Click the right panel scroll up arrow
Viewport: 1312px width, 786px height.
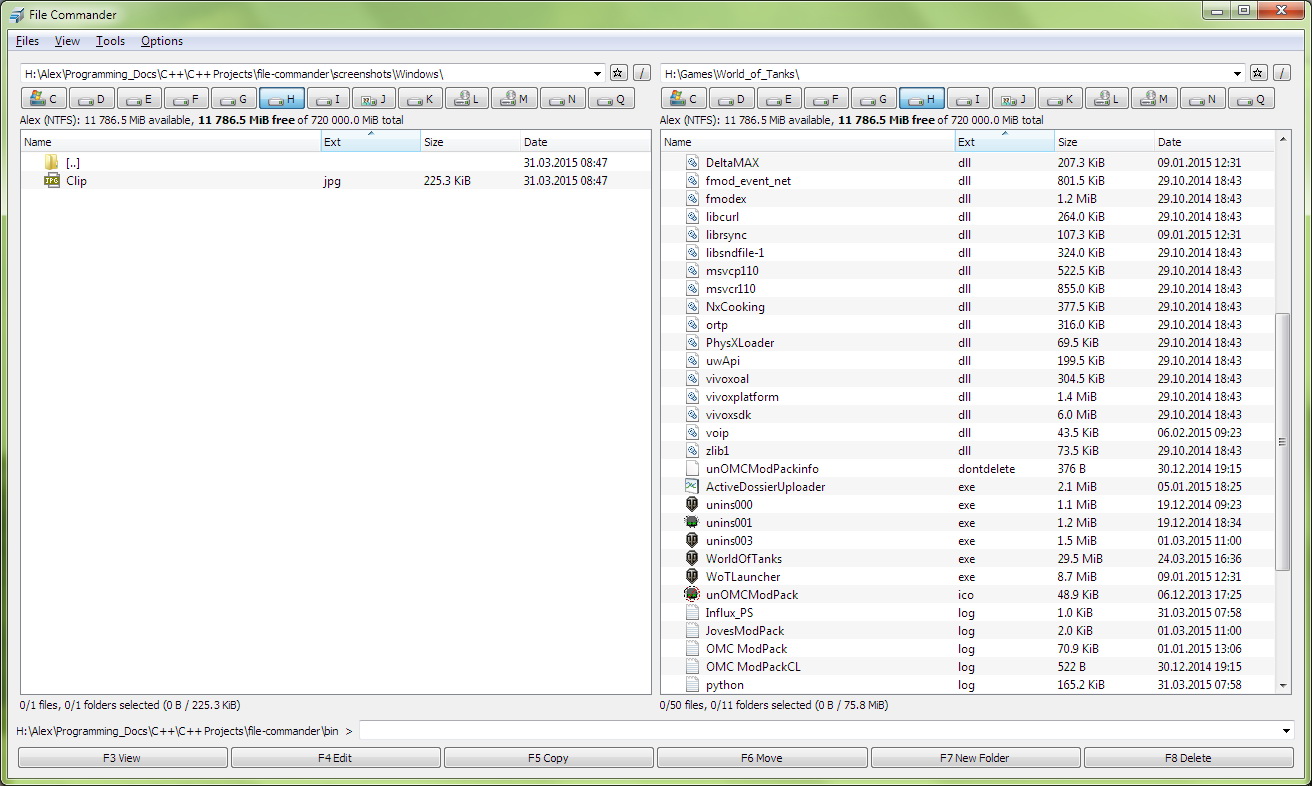[x=1283, y=140]
